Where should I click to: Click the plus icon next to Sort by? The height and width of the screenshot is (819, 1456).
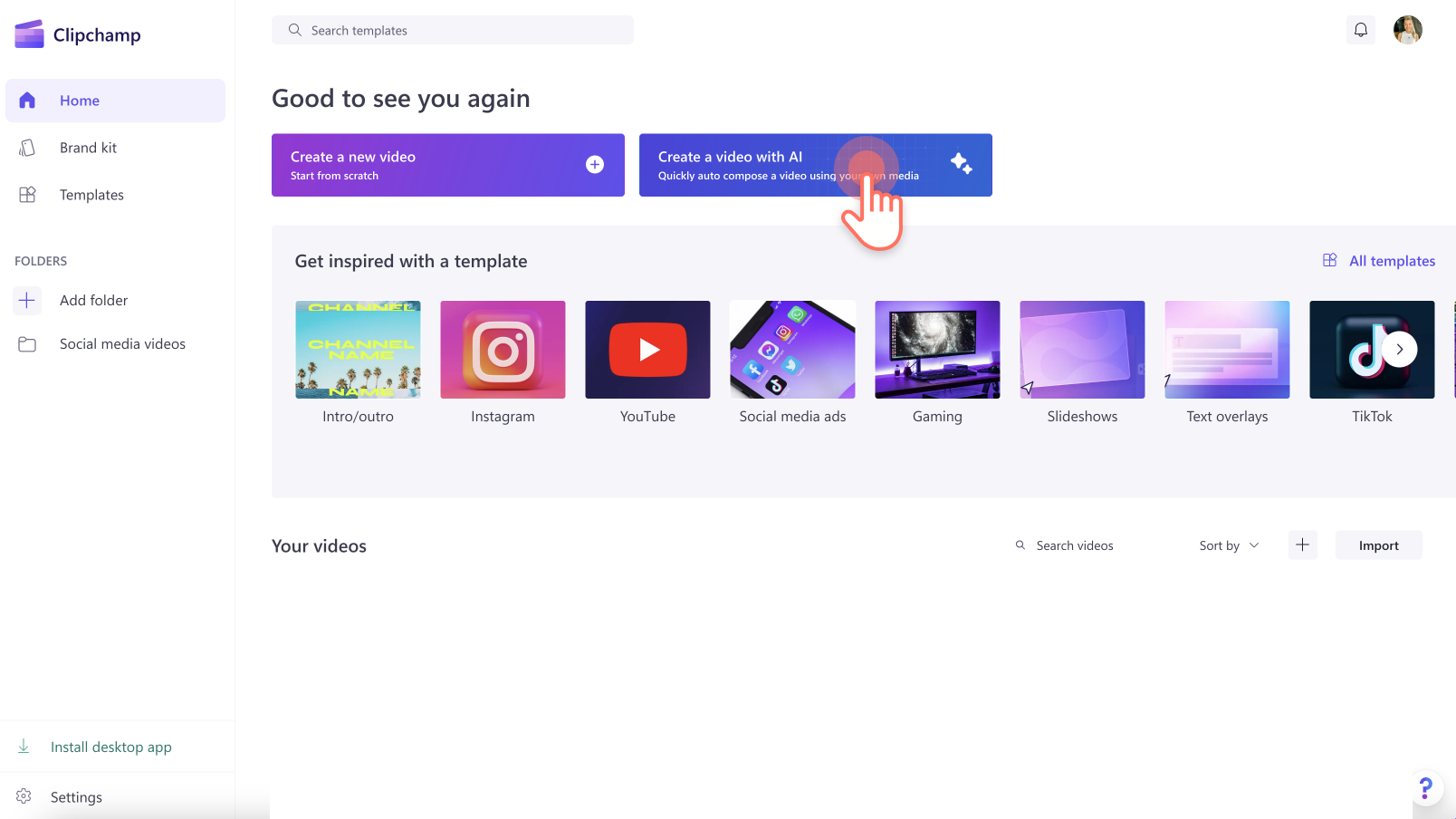click(1303, 544)
